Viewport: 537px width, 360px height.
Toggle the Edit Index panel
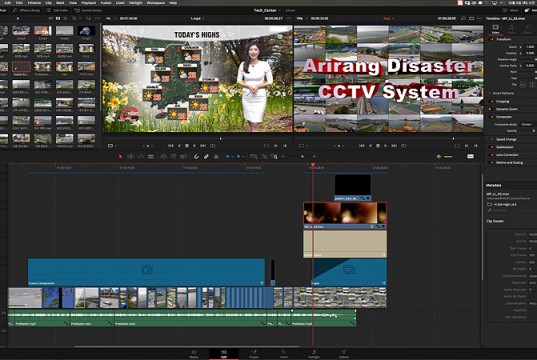click(x=57, y=10)
